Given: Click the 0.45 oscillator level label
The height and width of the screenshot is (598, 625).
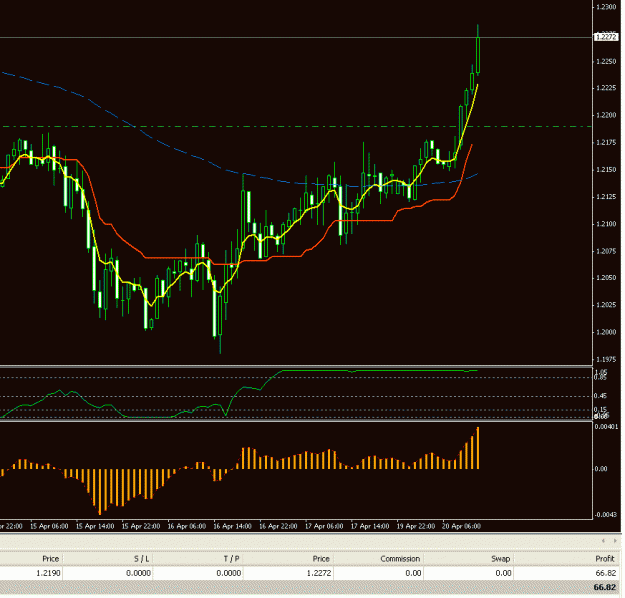Looking at the screenshot, I should tap(600, 396).
